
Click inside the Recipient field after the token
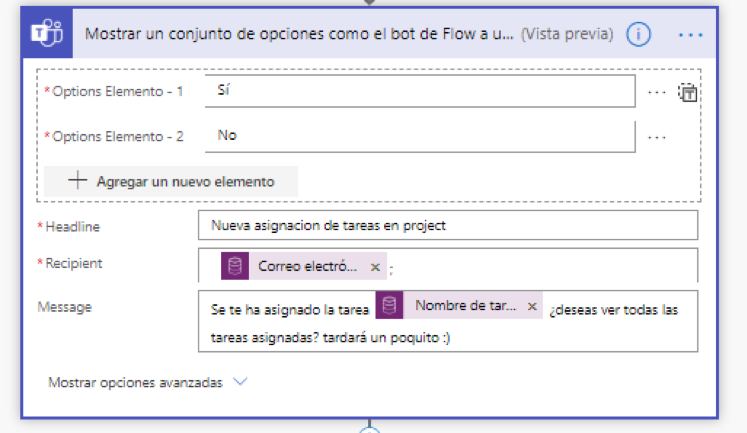(x=543, y=266)
